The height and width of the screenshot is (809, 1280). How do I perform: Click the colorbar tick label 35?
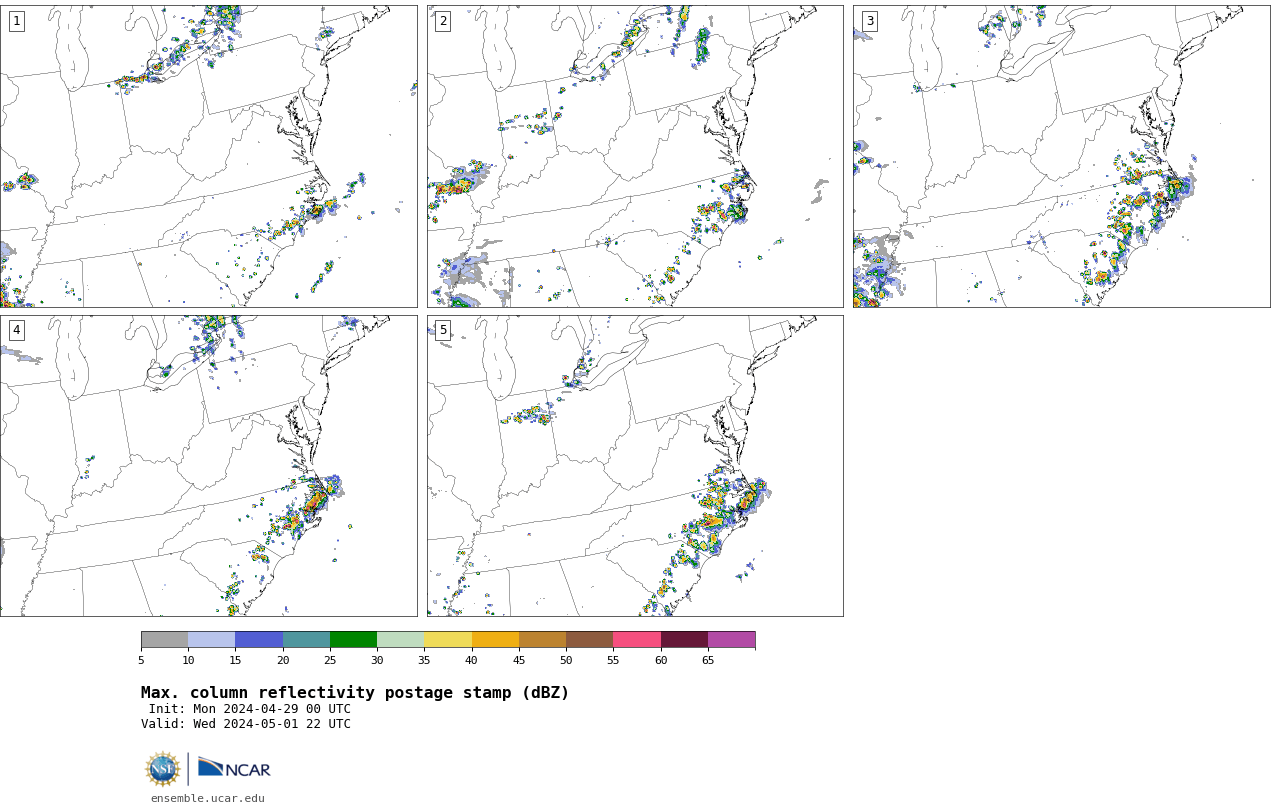point(424,660)
